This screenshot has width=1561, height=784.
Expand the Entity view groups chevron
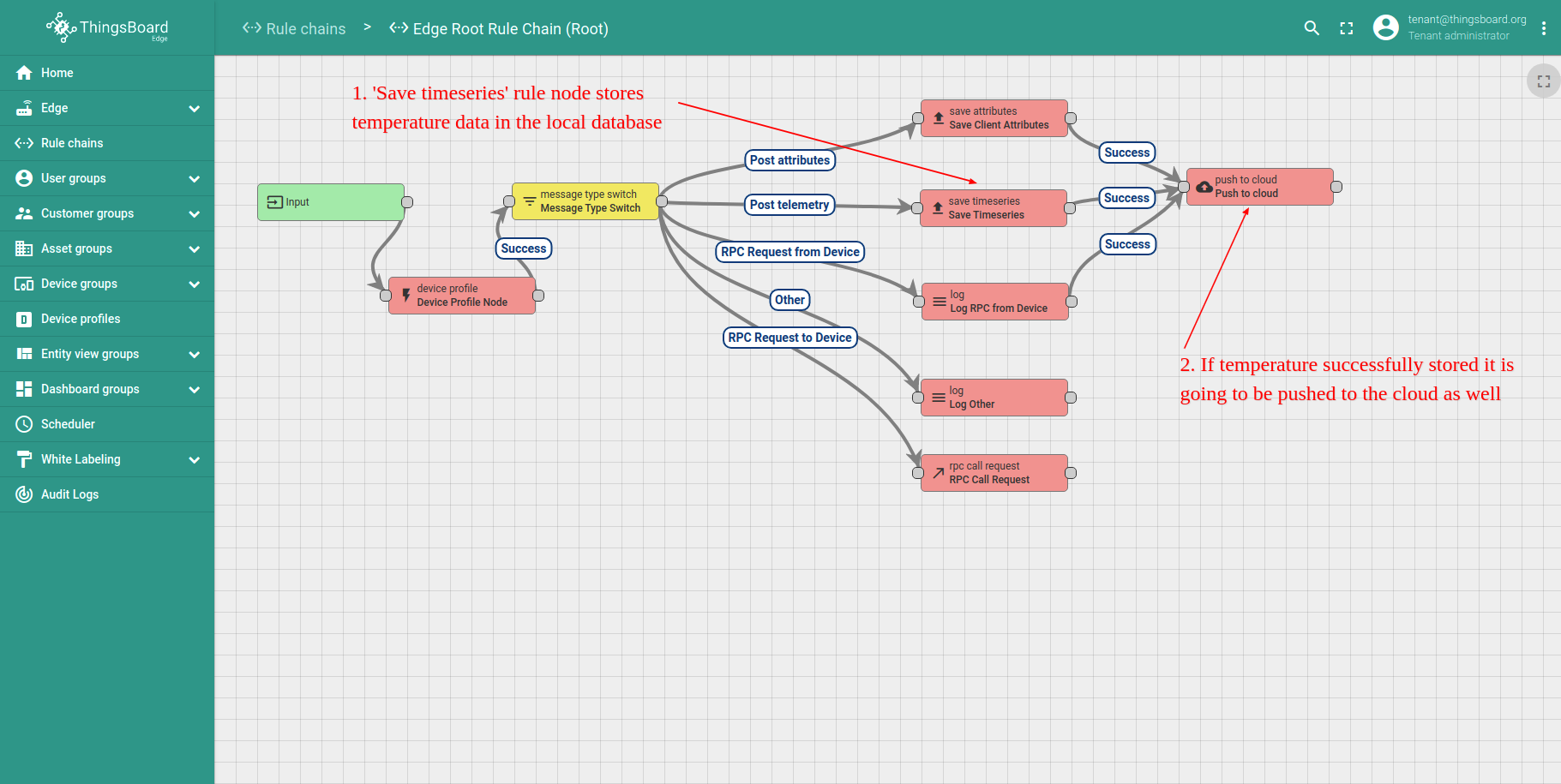pyautogui.click(x=195, y=355)
